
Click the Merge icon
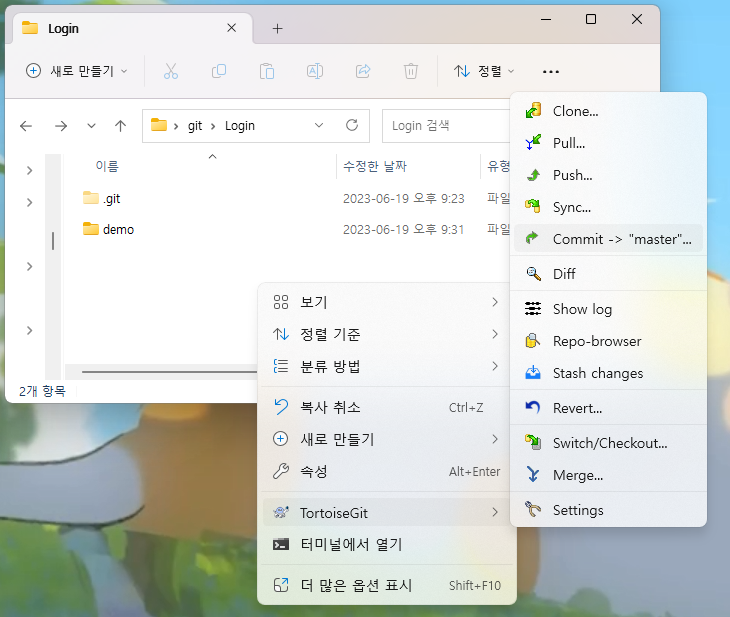click(533, 475)
